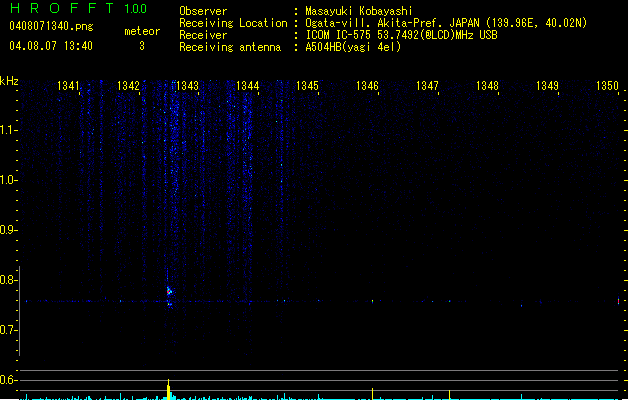Click the Receiving antenna label
Viewport: 629px width, 400px height.
click(230, 47)
